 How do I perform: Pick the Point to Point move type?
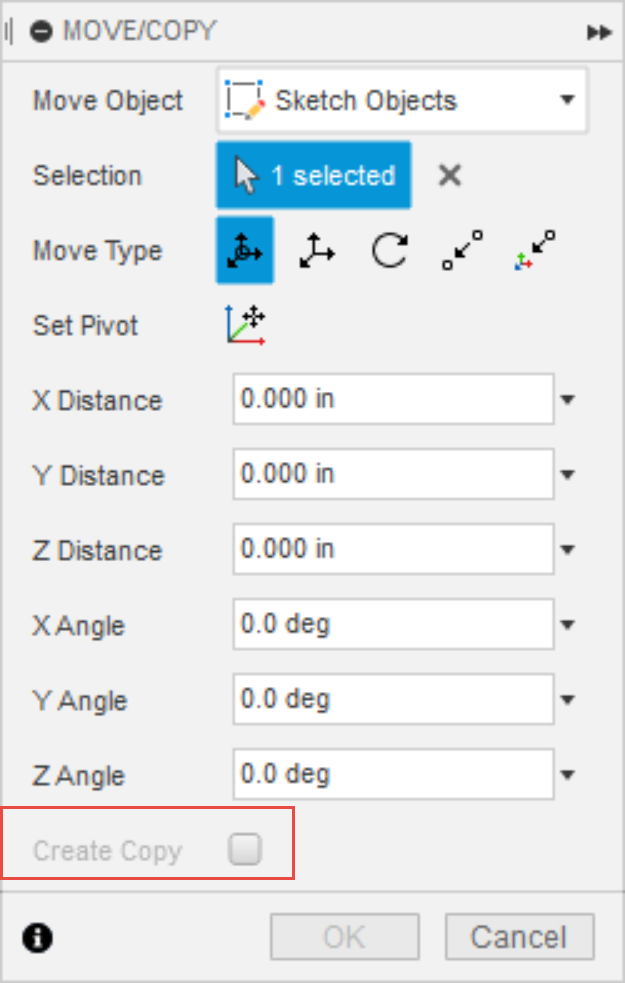461,250
